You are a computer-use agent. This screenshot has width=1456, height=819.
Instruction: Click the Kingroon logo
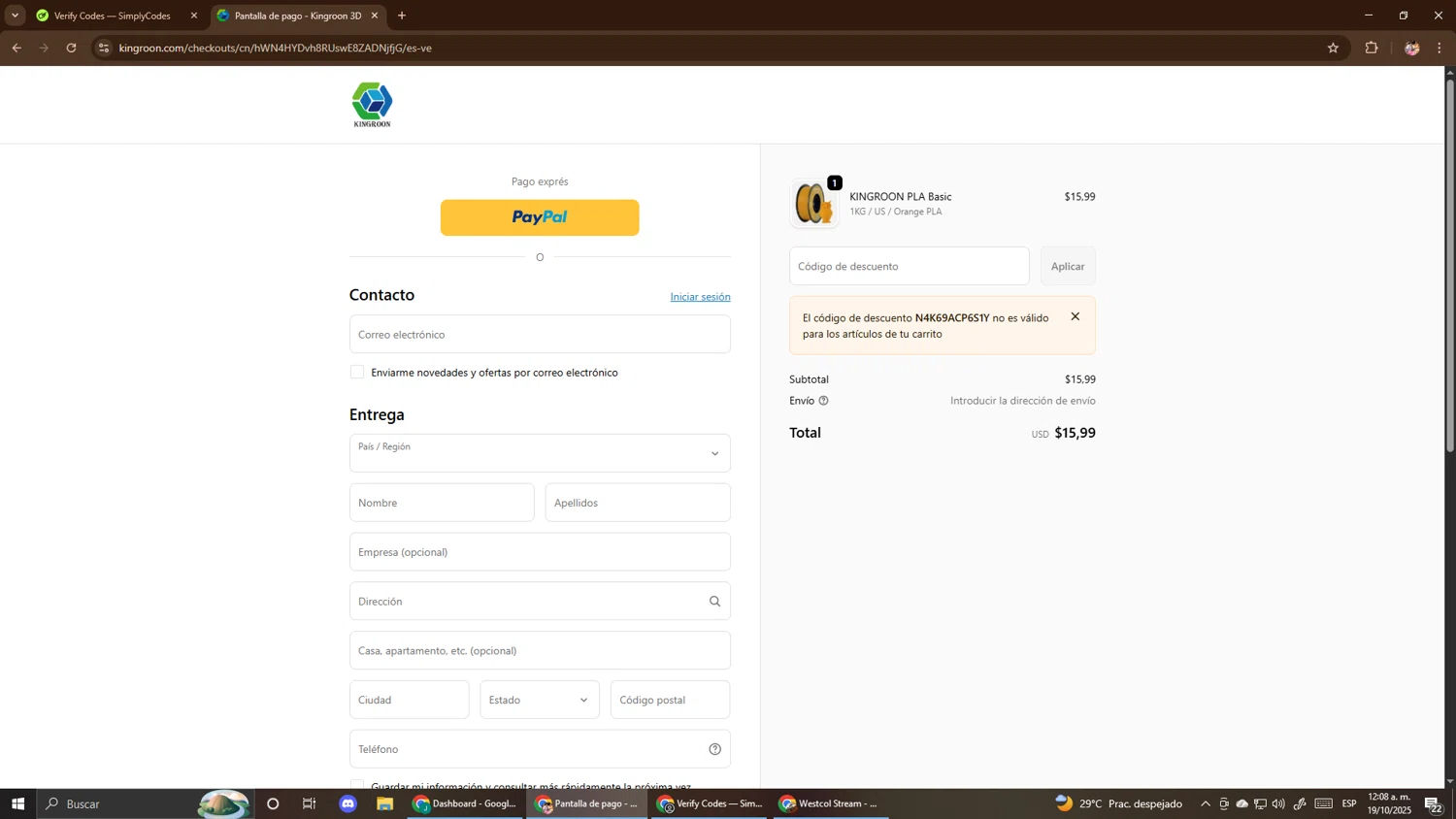(372, 105)
